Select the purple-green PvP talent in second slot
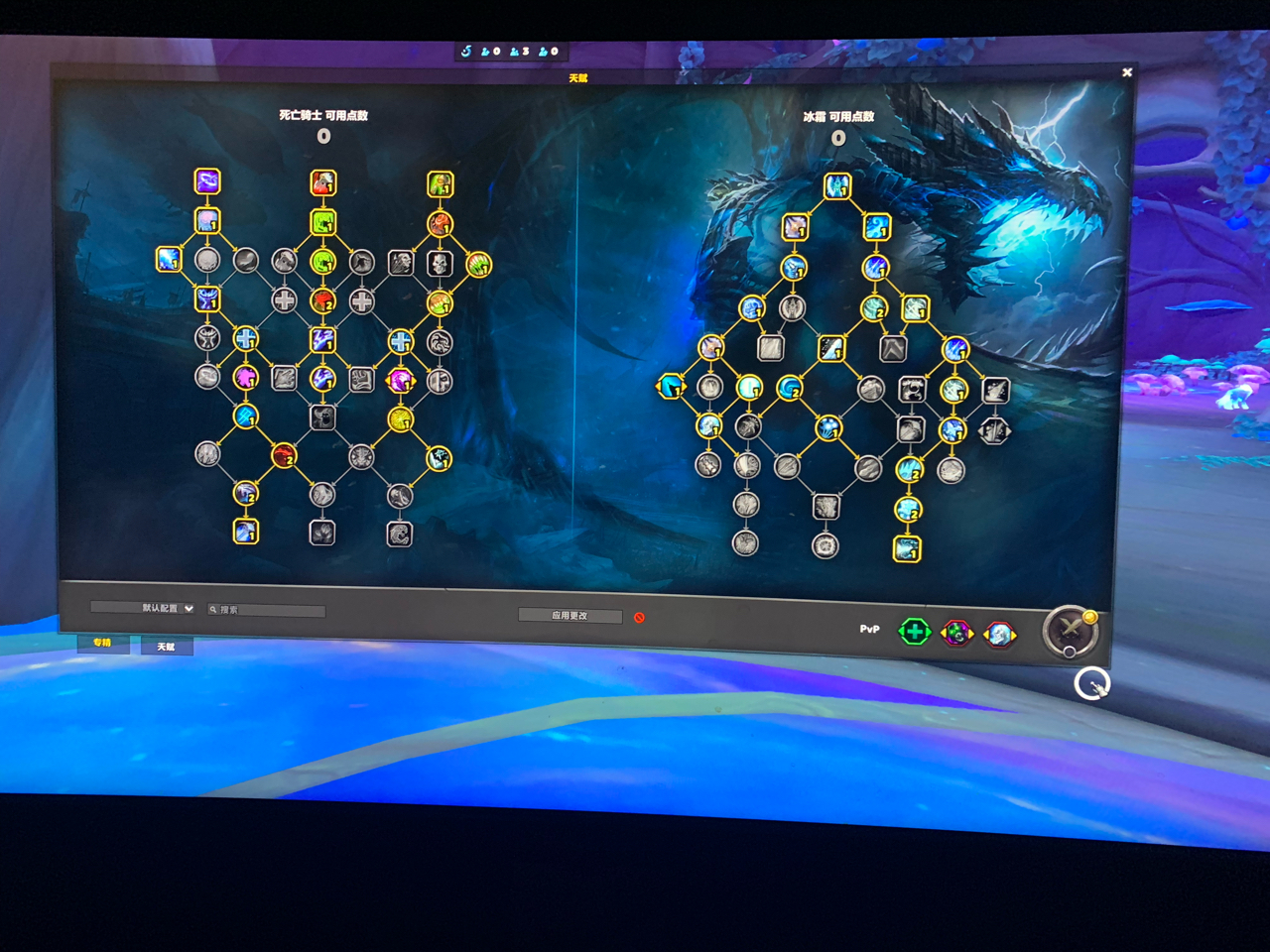This screenshot has height=952, width=1270. pos(957,632)
